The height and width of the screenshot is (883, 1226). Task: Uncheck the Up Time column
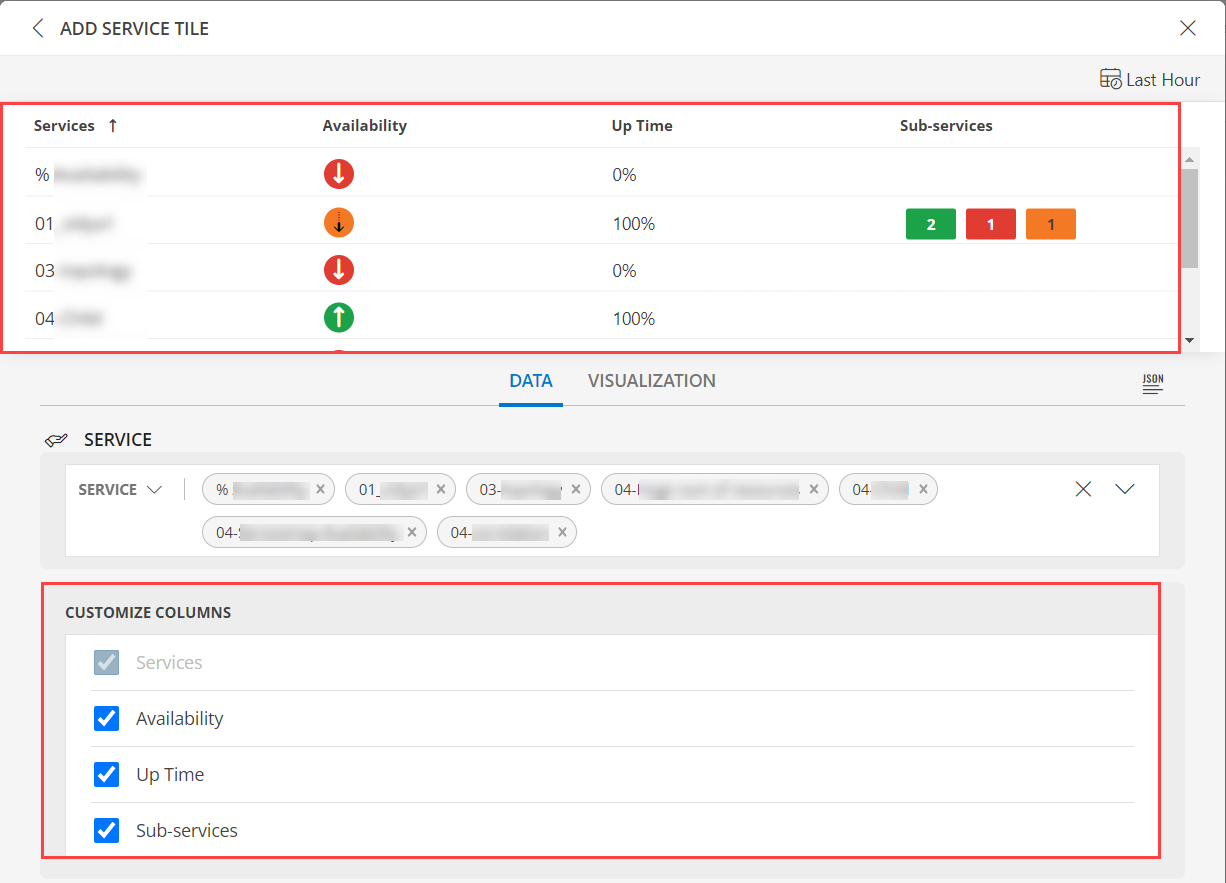click(106, 774)
